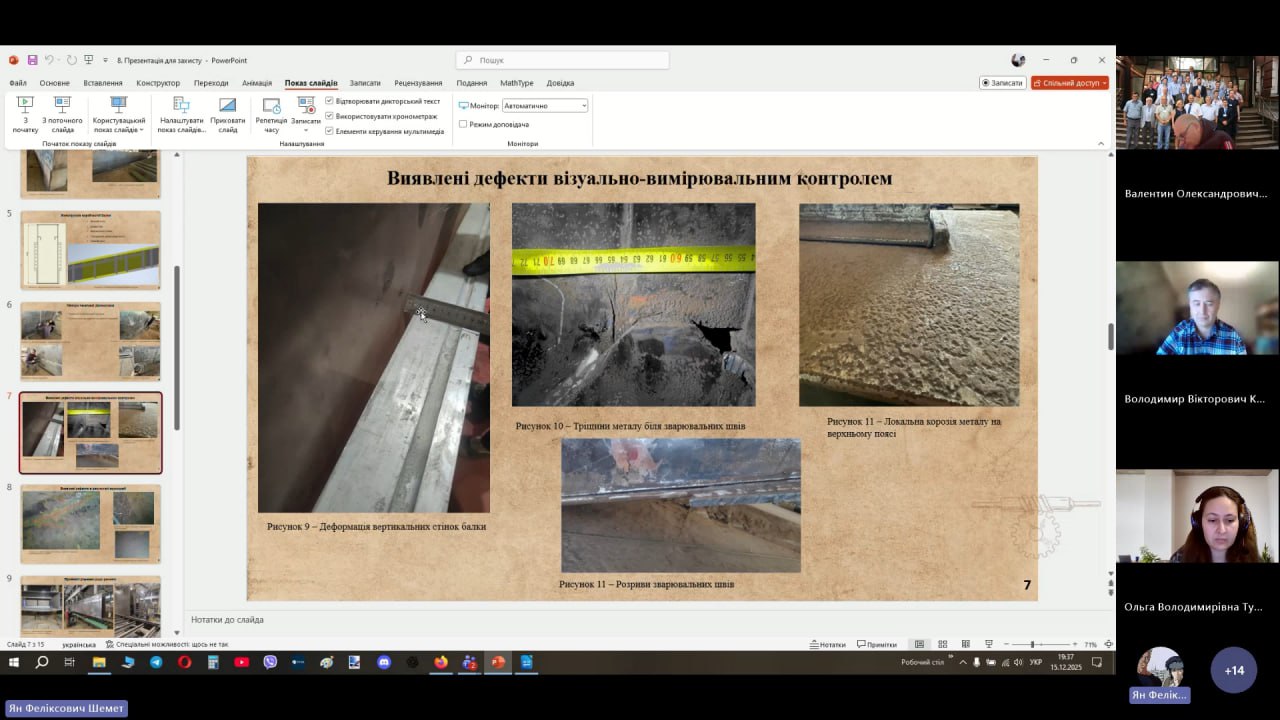
Task: Switch to Reading view in status bar
Action: (965, 644)
